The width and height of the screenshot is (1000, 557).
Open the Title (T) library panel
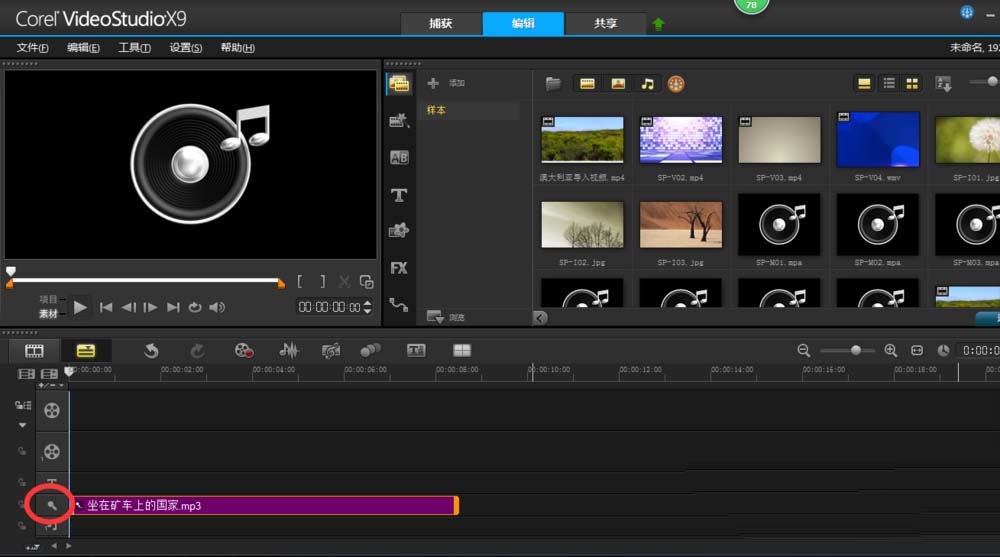(x=398, y=194)
